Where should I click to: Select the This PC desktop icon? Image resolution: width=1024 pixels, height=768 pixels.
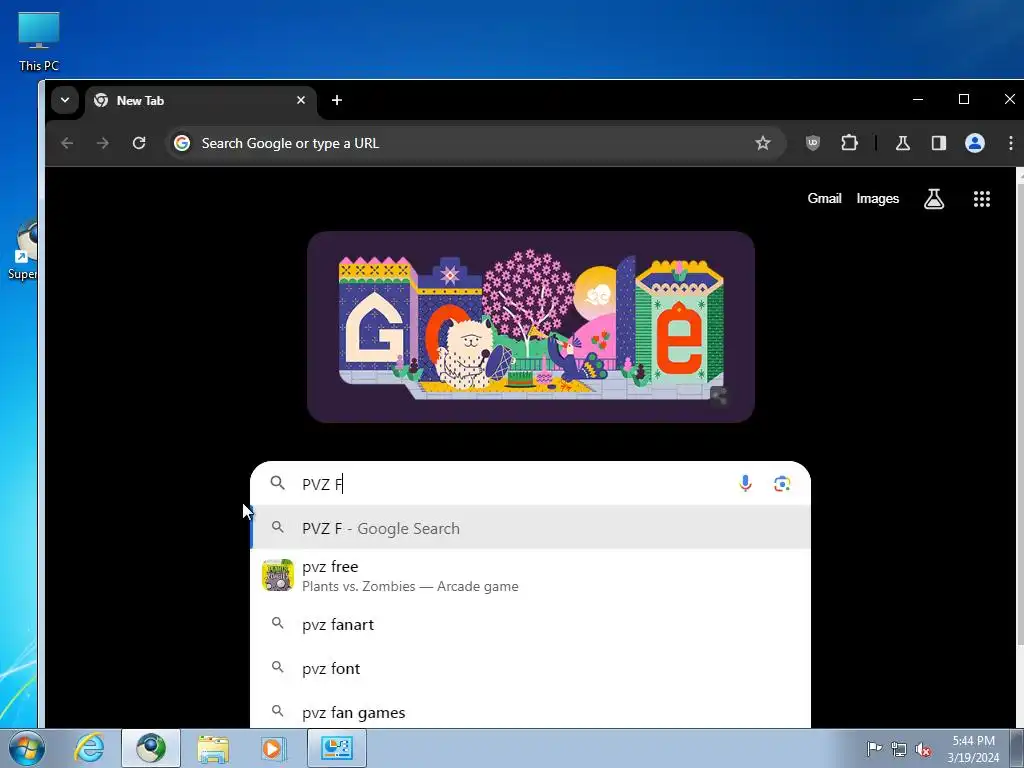coord(39,42)
